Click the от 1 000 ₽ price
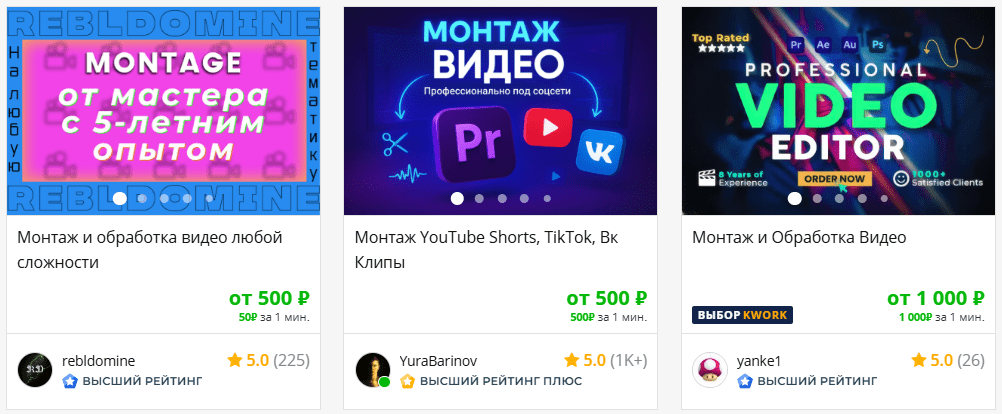1002x414 pixels. (936, 298)
